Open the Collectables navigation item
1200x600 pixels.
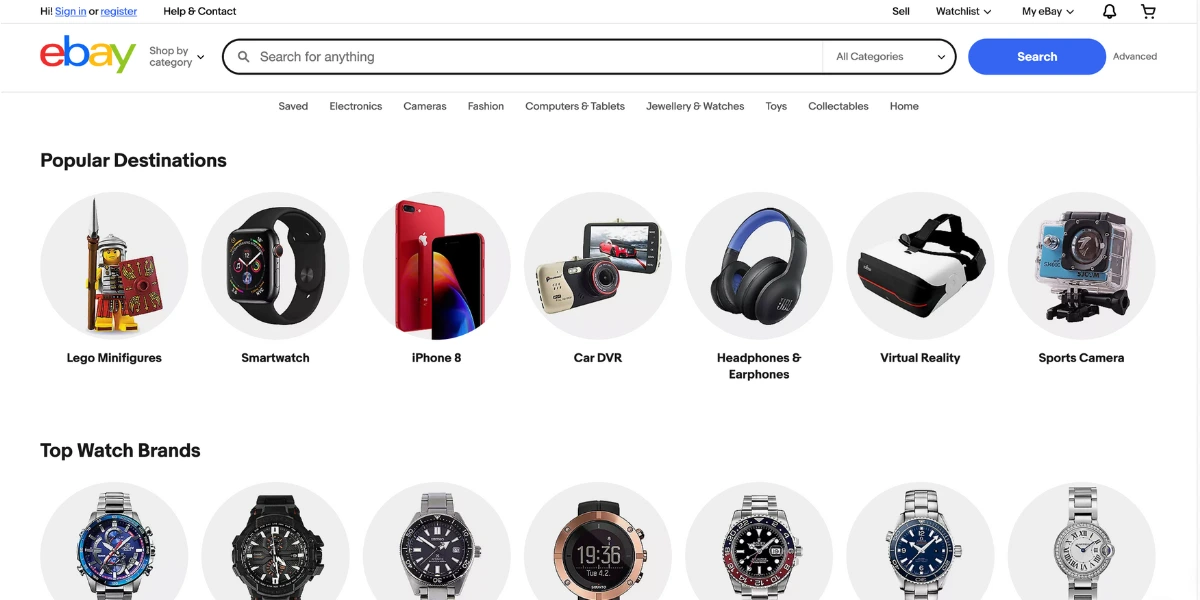point(838,106)
